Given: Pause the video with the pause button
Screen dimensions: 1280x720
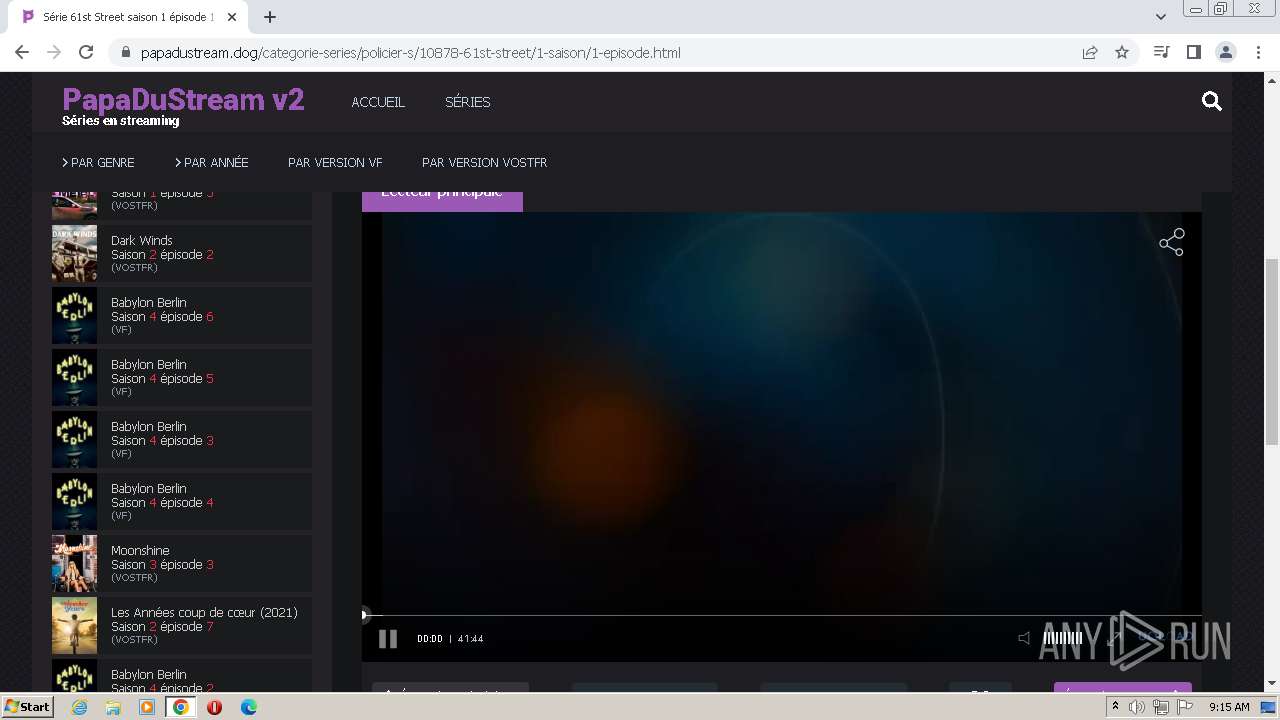Looking at the screenshot, I should 388,639.
